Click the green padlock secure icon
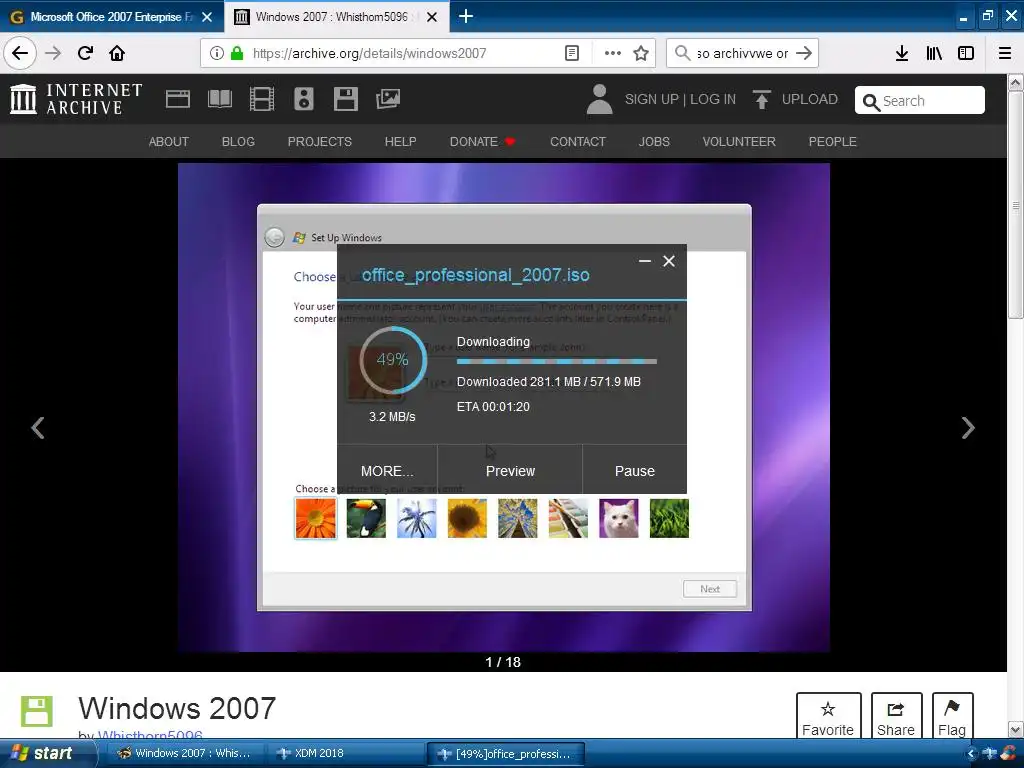 point(237,54)
